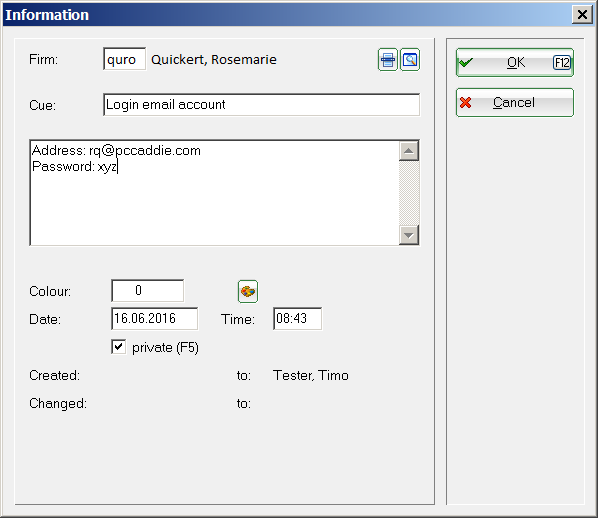Click inside the notes text area

click(x=215, y=193)
